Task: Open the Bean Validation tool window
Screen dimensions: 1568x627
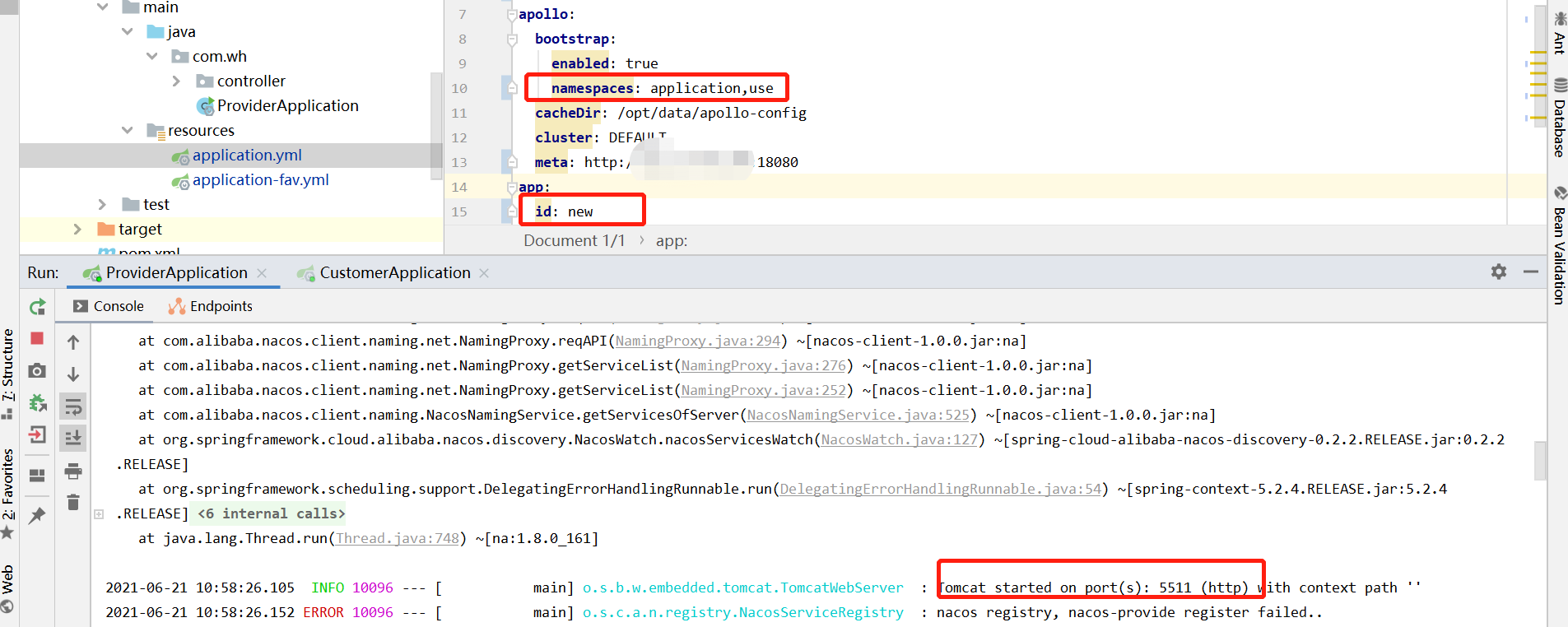Action: click(x=1559, y=246)
